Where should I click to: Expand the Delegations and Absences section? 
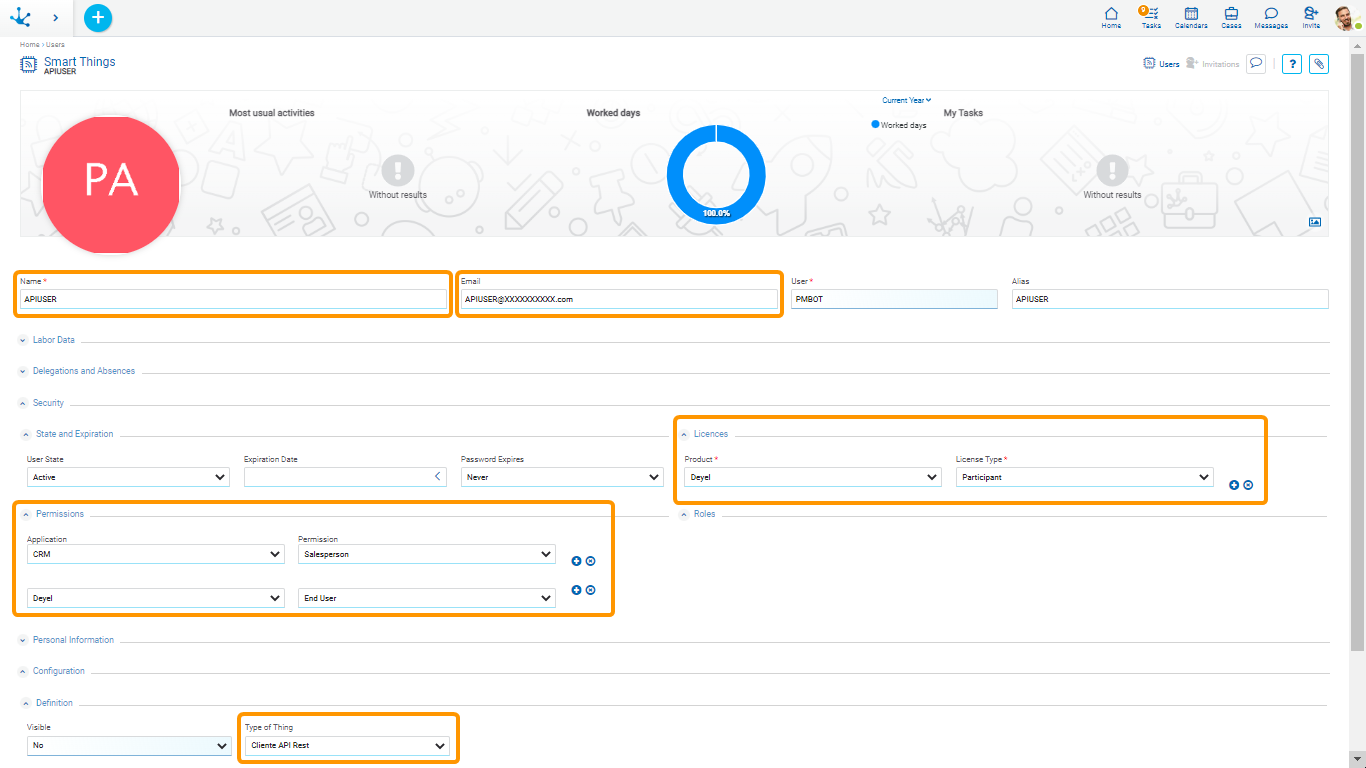pyautogui.click(x=83, y=371)
